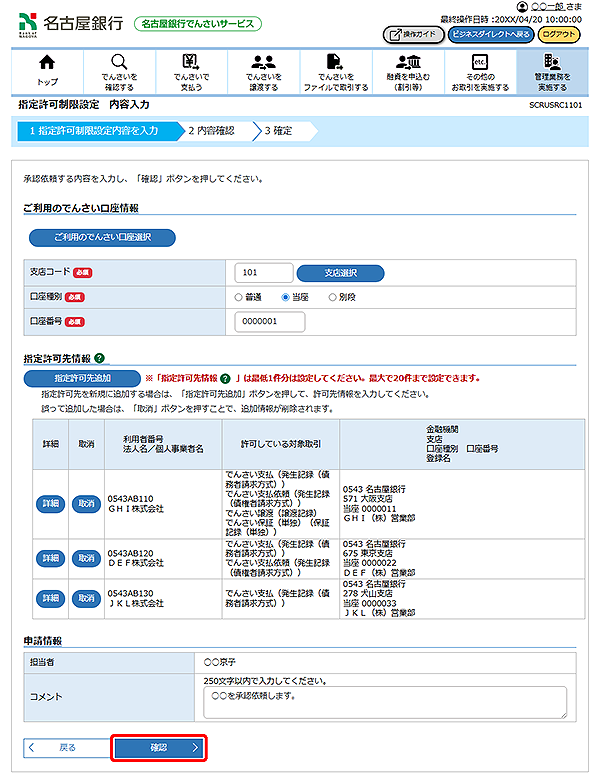
Task: Open でんさいをファイルで取引する icon
Action: point(334,63)
